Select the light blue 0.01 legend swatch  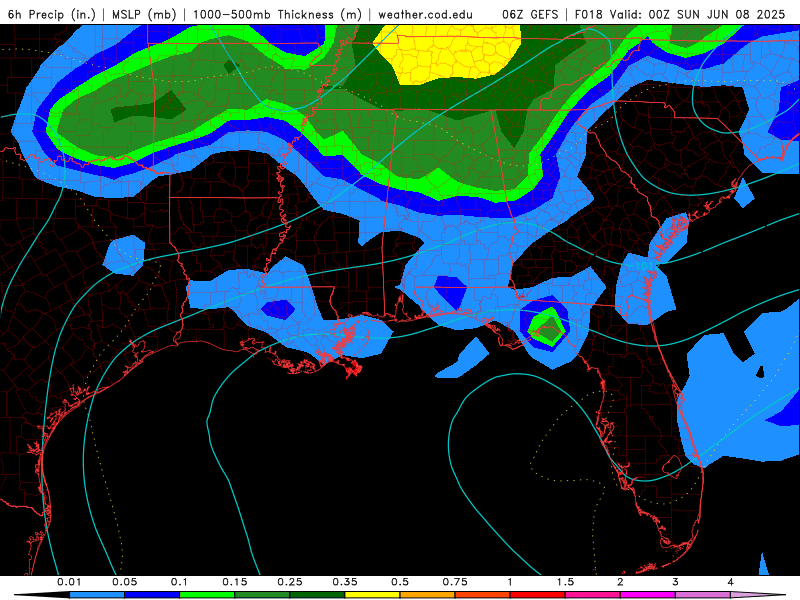[x=97, y=595]
